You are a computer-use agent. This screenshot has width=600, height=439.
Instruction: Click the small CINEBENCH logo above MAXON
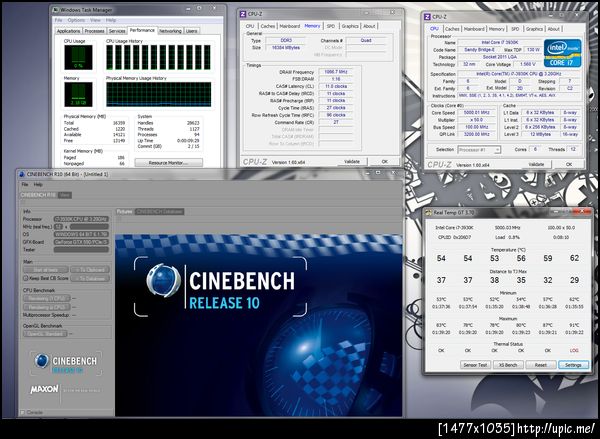point(66,363)
